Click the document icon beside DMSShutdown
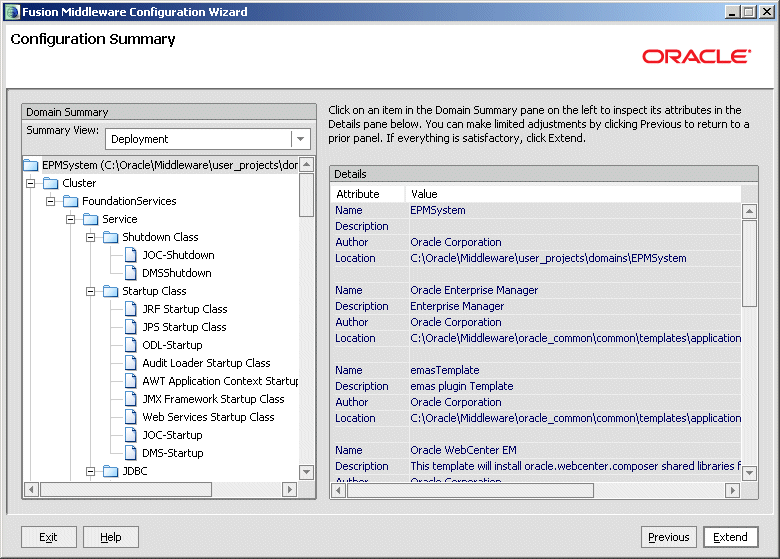780x559 pixels. 131,273
